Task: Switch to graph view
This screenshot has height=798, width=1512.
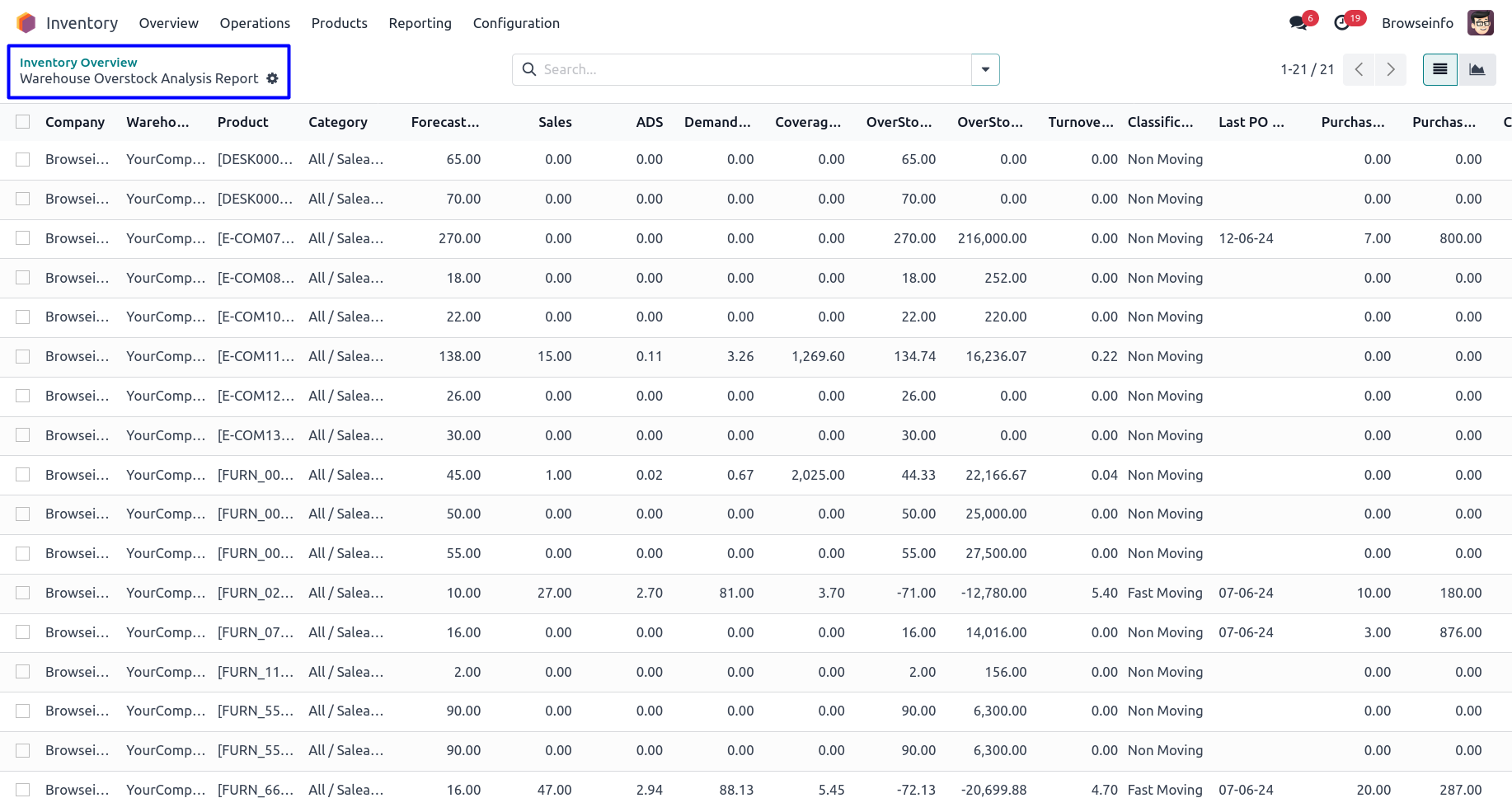Action: coord(1477,69)
